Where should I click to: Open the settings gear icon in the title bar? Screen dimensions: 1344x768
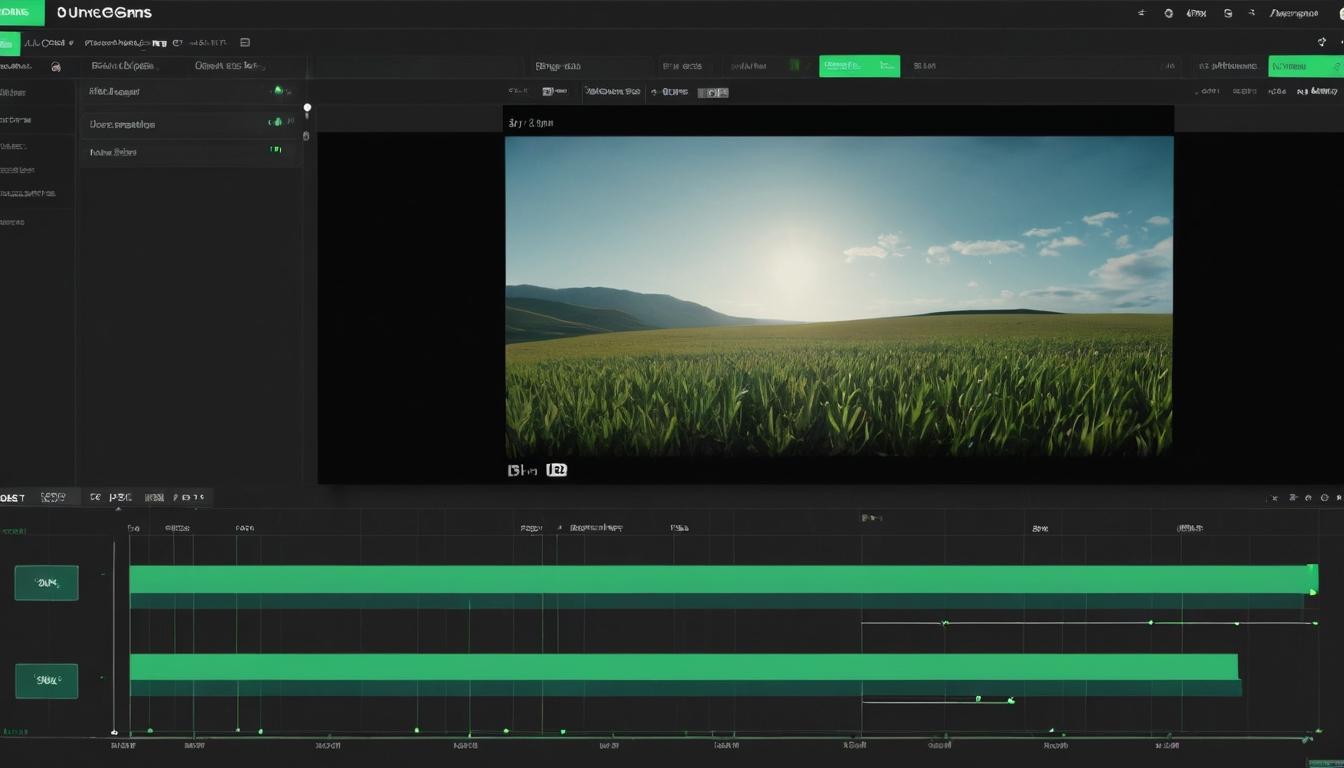point(1168,13)
